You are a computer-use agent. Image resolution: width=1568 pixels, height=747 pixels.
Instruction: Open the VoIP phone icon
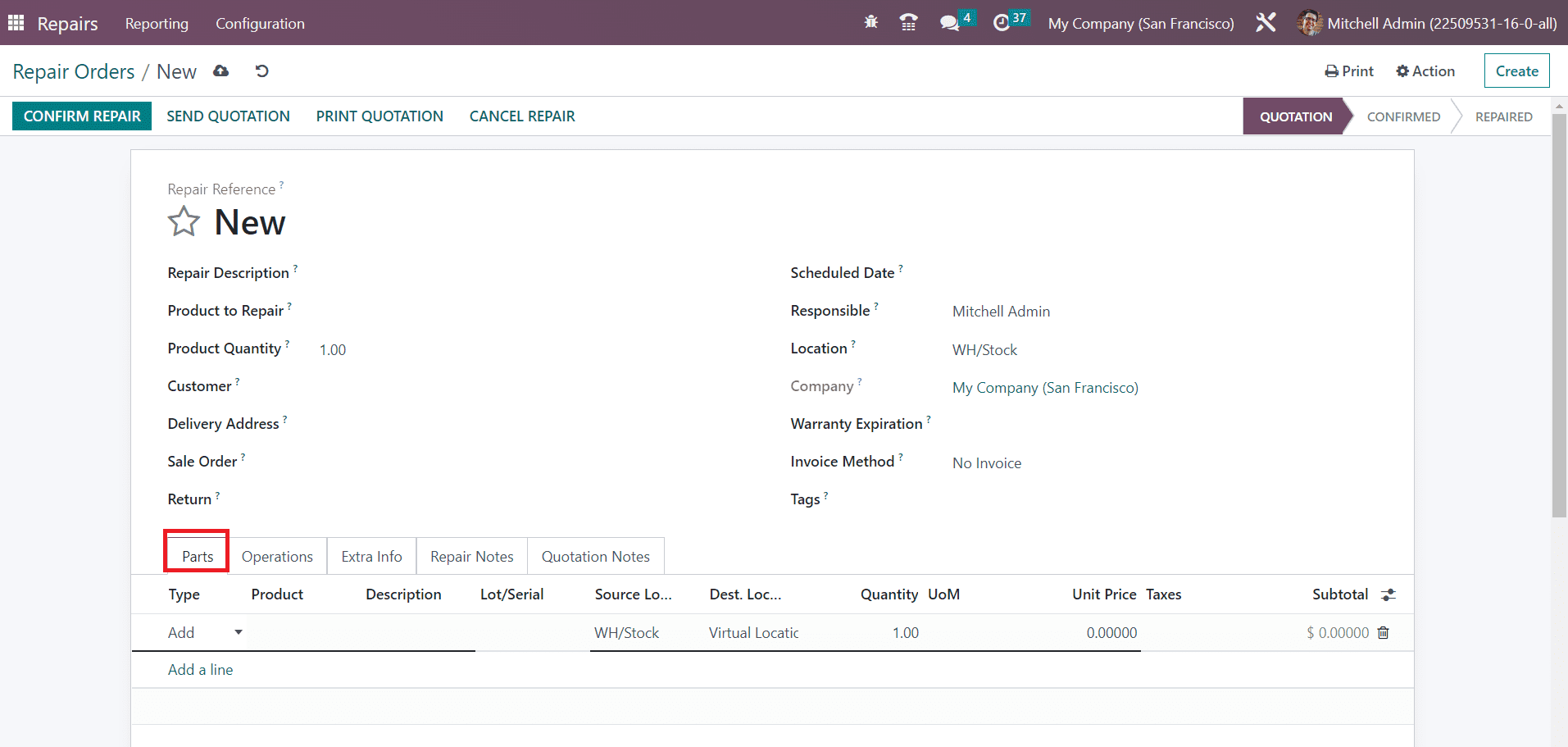click(x=908, y=23)
